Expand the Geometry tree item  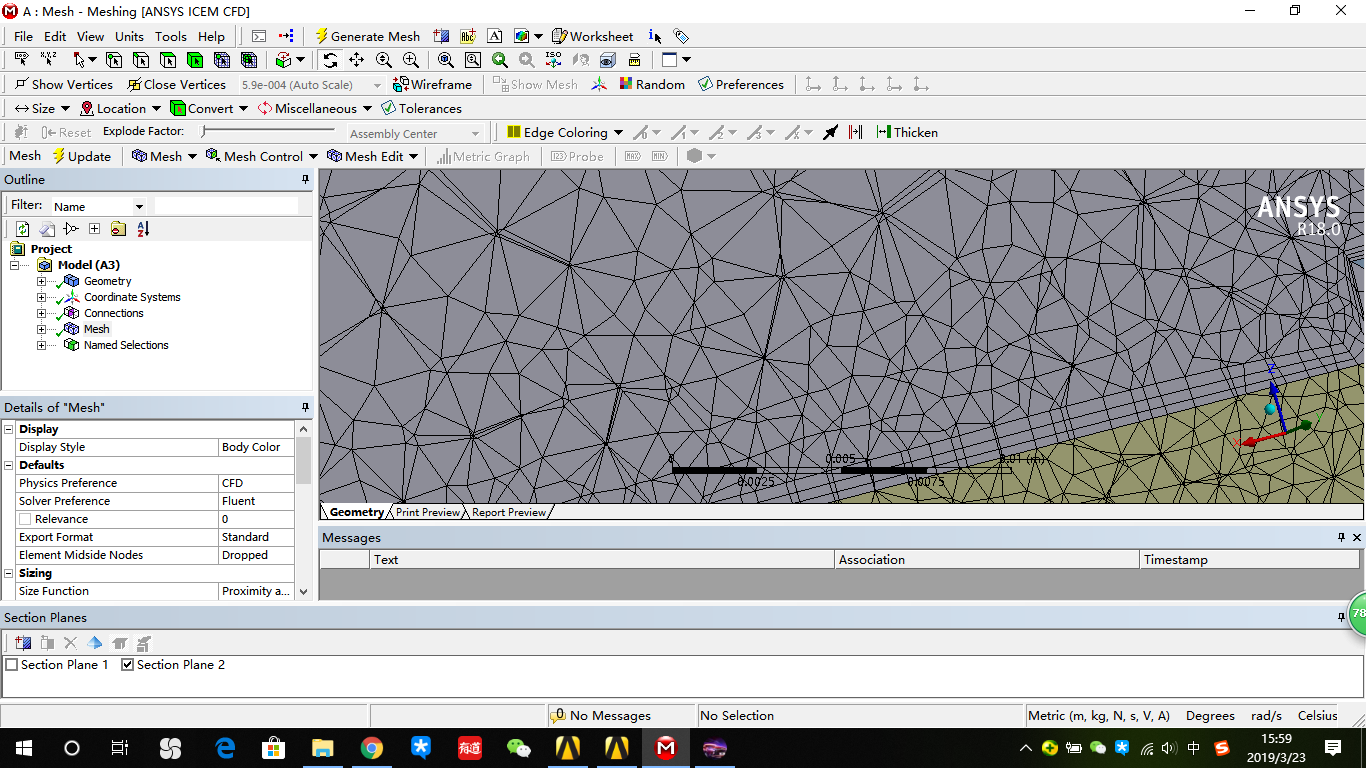tap(40, 281)
